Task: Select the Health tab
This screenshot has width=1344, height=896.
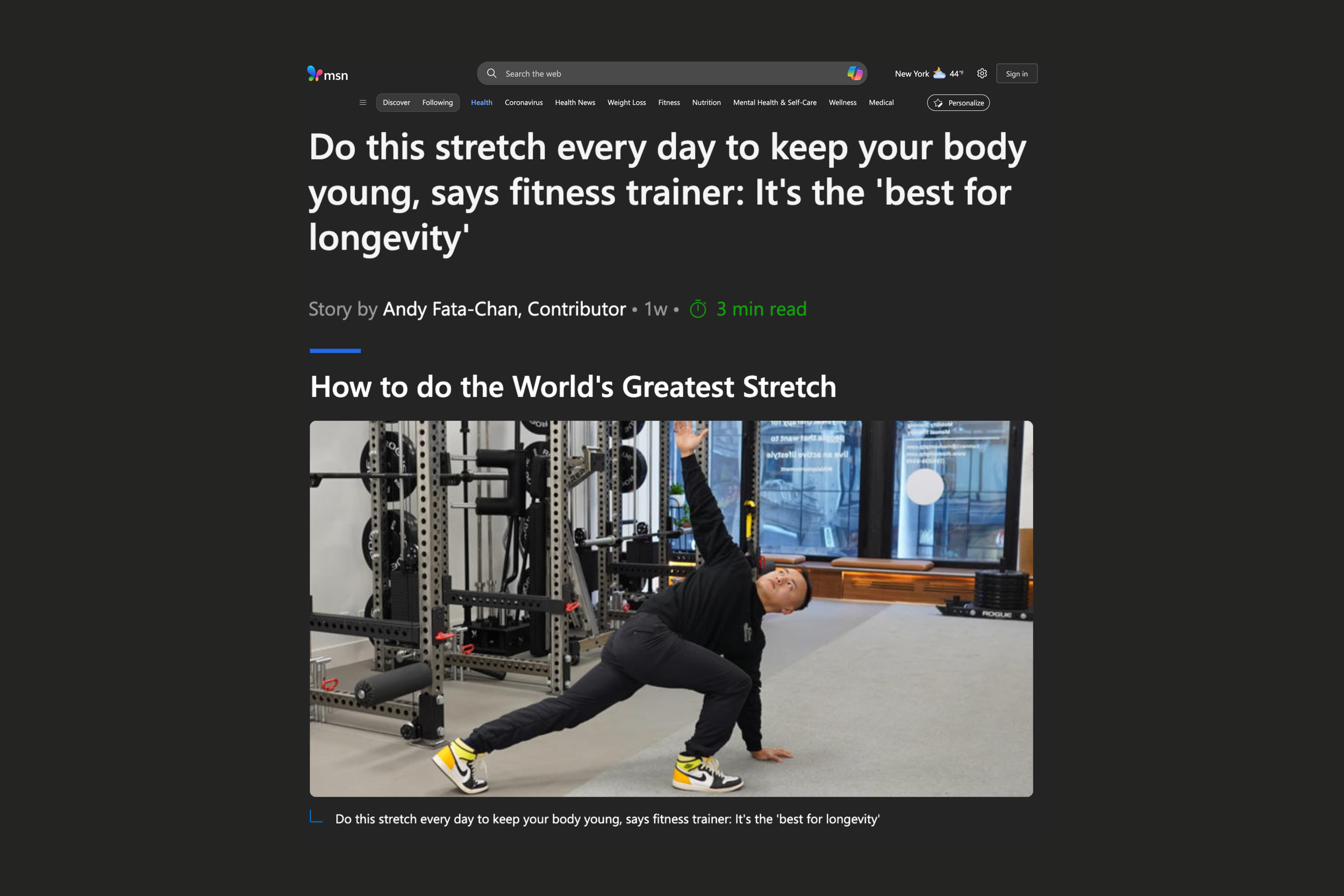Action: click(x=481, y=102)
